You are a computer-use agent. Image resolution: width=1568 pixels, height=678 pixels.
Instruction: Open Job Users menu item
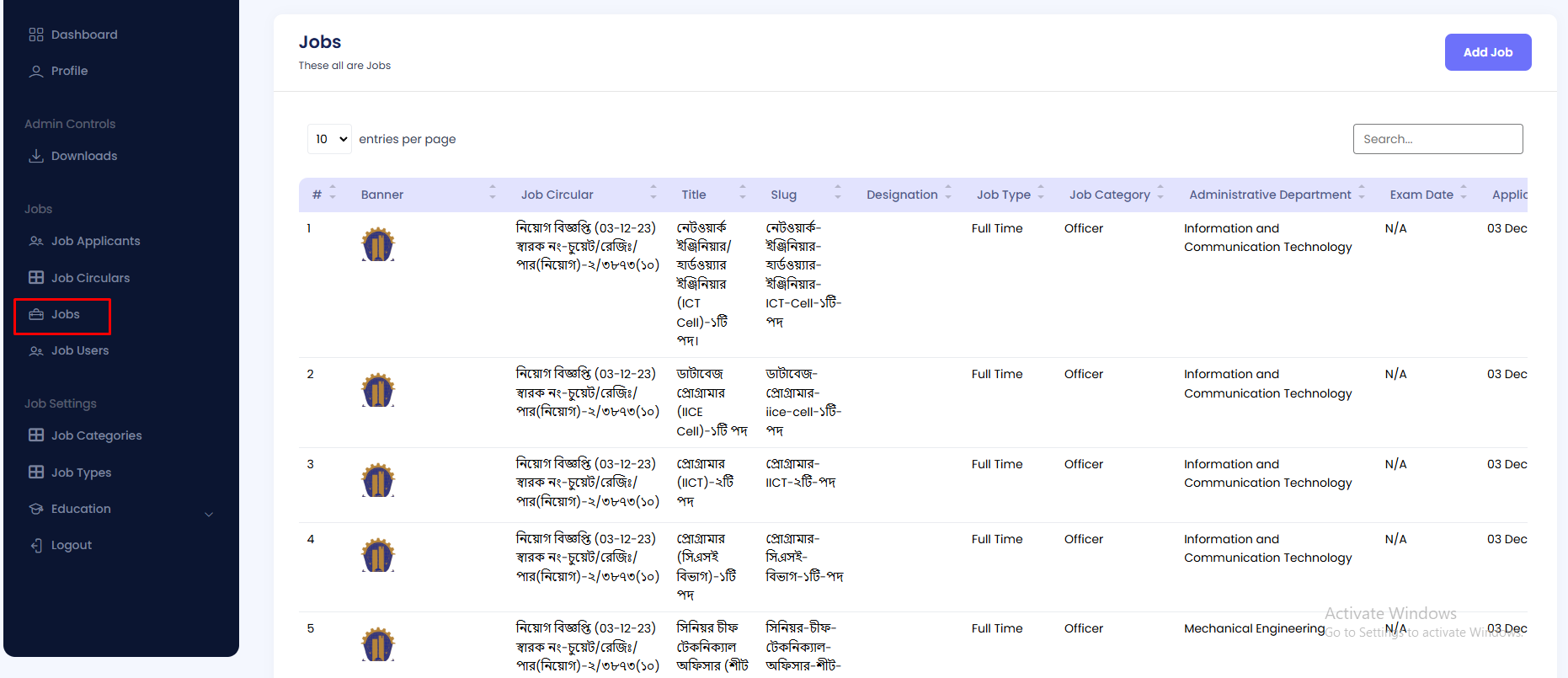click(80, 351)
